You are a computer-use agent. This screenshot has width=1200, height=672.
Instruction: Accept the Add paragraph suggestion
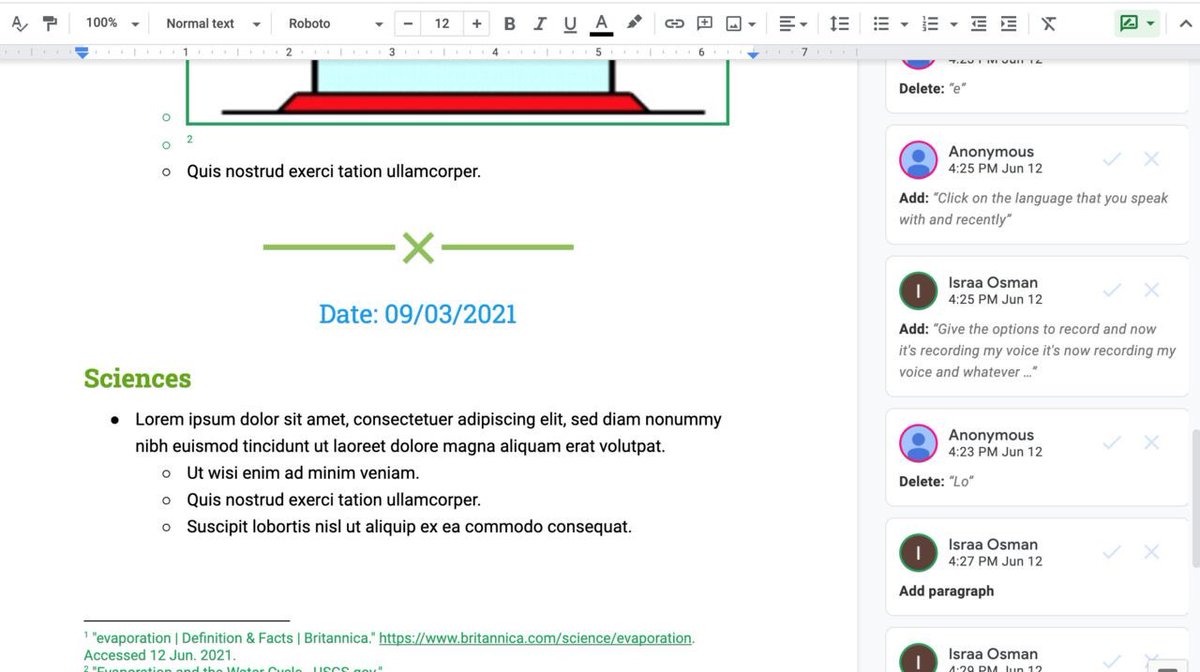click(x=1111, y=552)
